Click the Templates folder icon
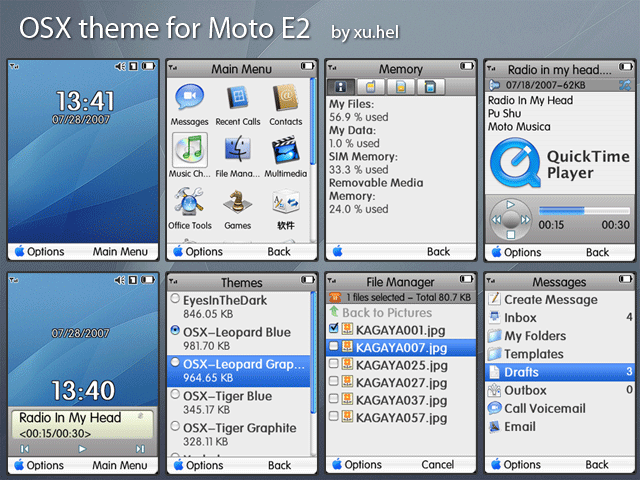Screen dimensions: 640x480 (494, 353)
